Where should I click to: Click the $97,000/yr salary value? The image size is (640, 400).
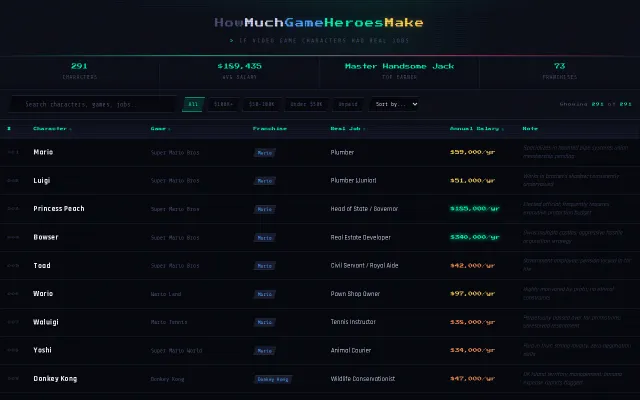click(472, 293)
